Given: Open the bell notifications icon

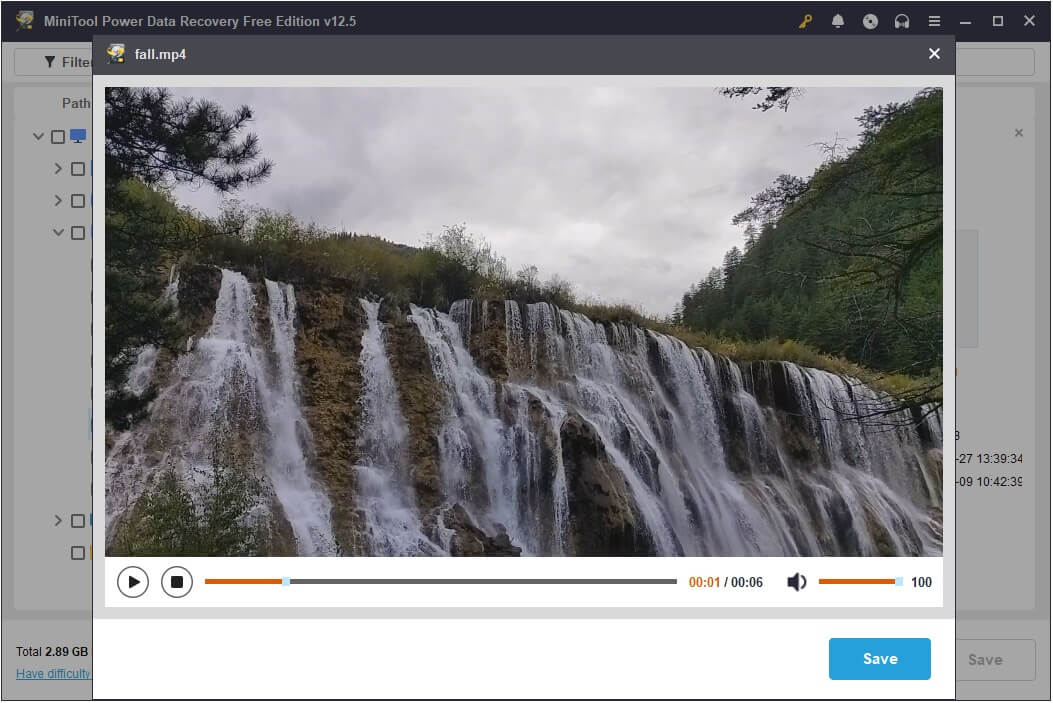Looking at the screenshot, I should (837, 21).
